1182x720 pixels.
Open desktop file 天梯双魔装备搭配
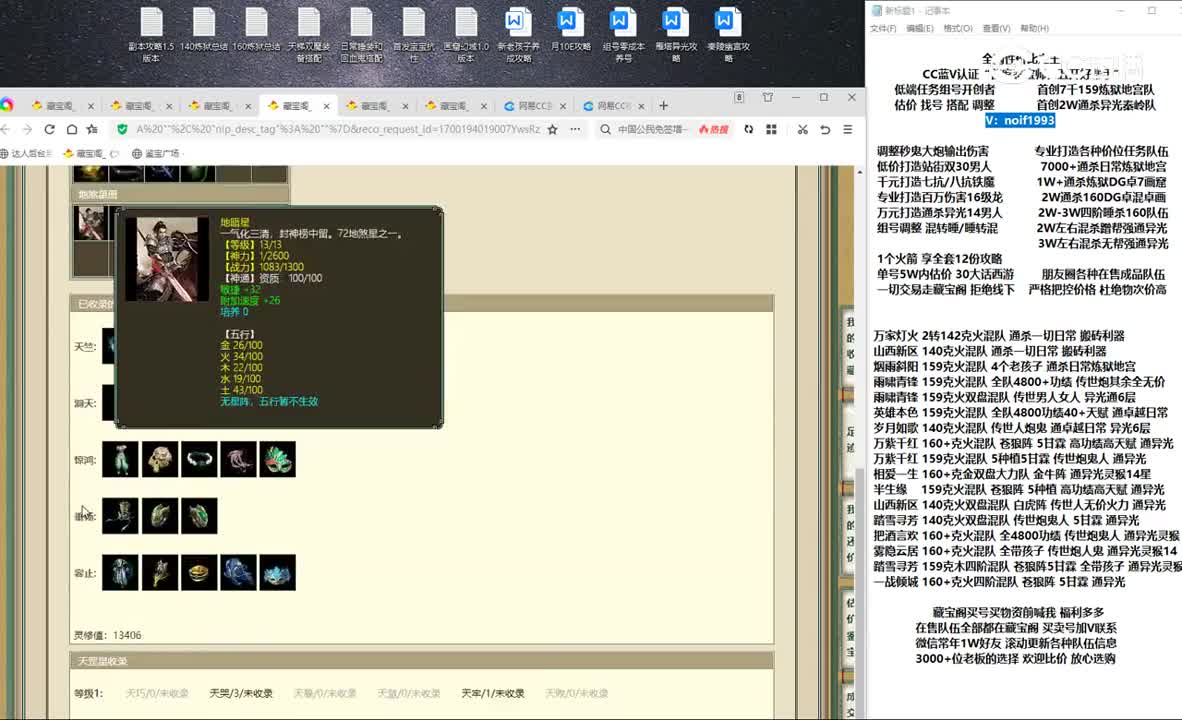click(x=308, y=35)
